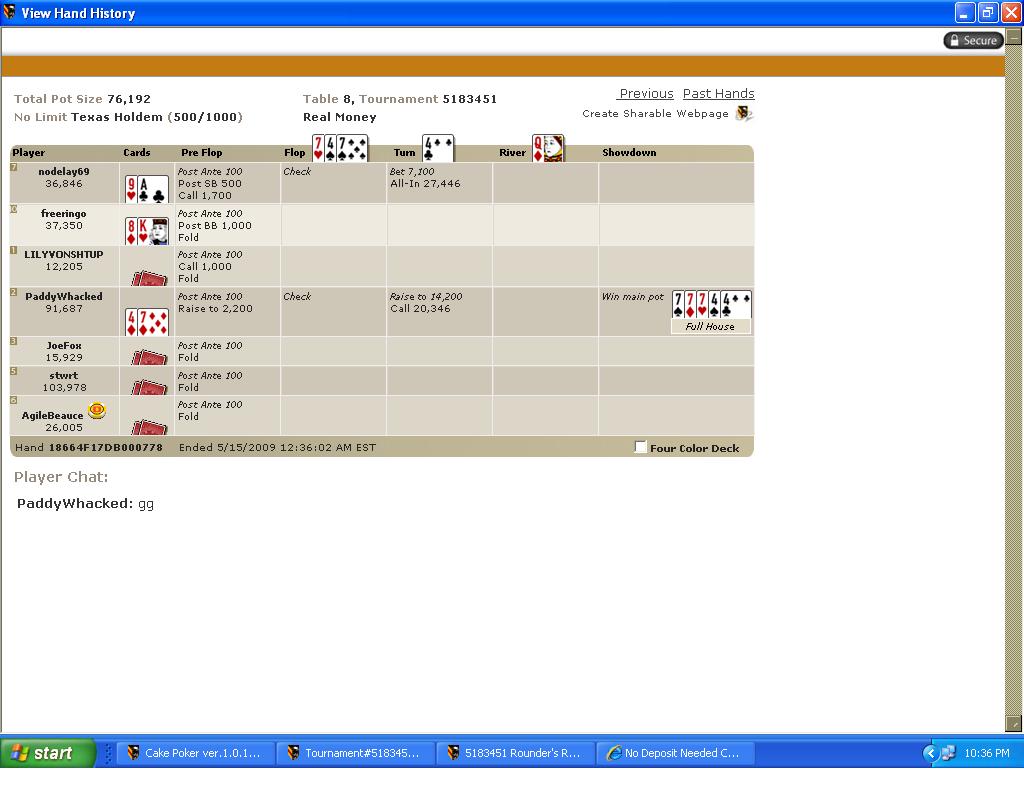
Task: Expand hidden system tray icons arrow
Action: coord(930,753)
